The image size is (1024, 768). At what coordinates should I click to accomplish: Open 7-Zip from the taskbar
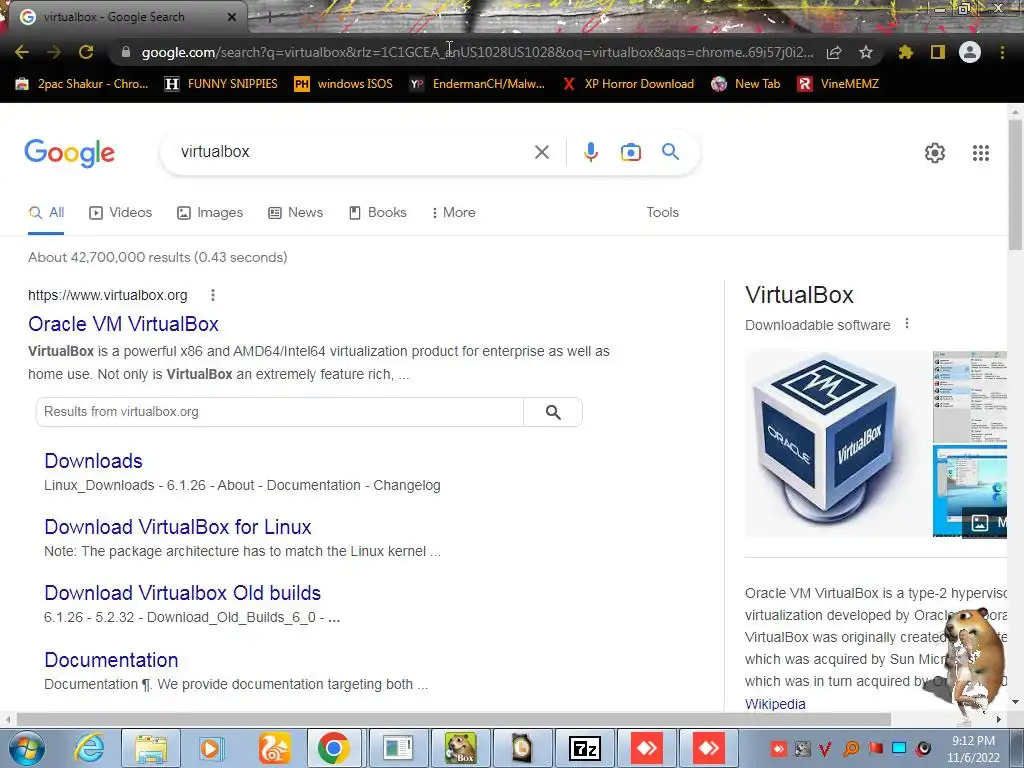pyautogui.click(x=584, y=748)
